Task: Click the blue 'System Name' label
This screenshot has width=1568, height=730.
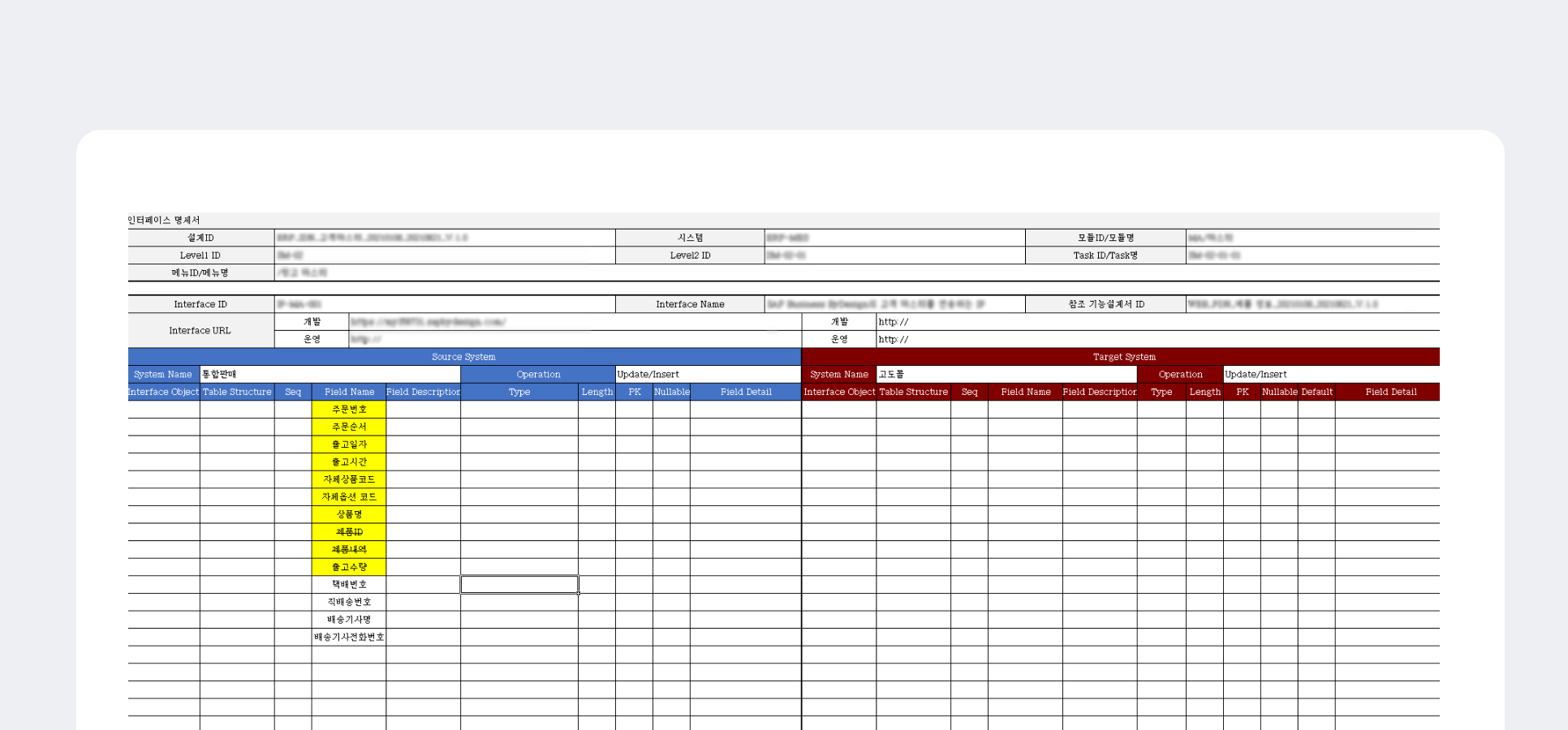Action: (163, 374)
